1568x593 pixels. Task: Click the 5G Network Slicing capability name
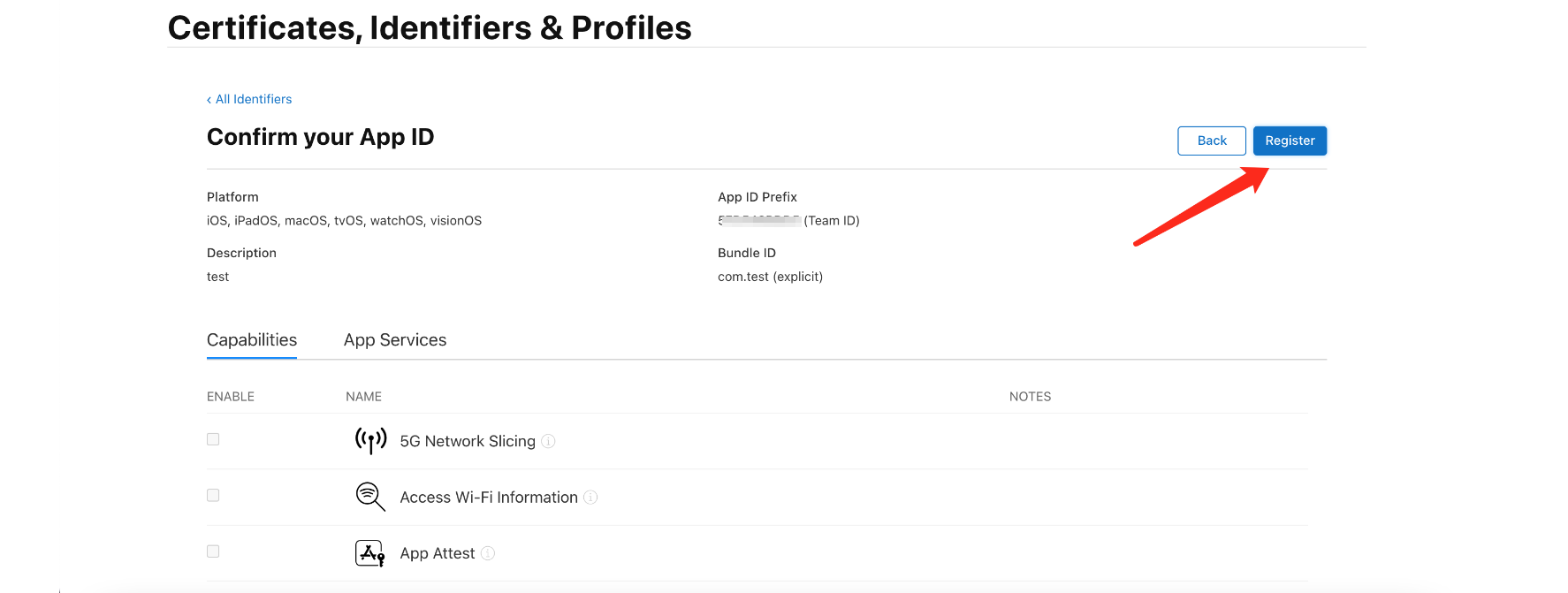point(468,441)
